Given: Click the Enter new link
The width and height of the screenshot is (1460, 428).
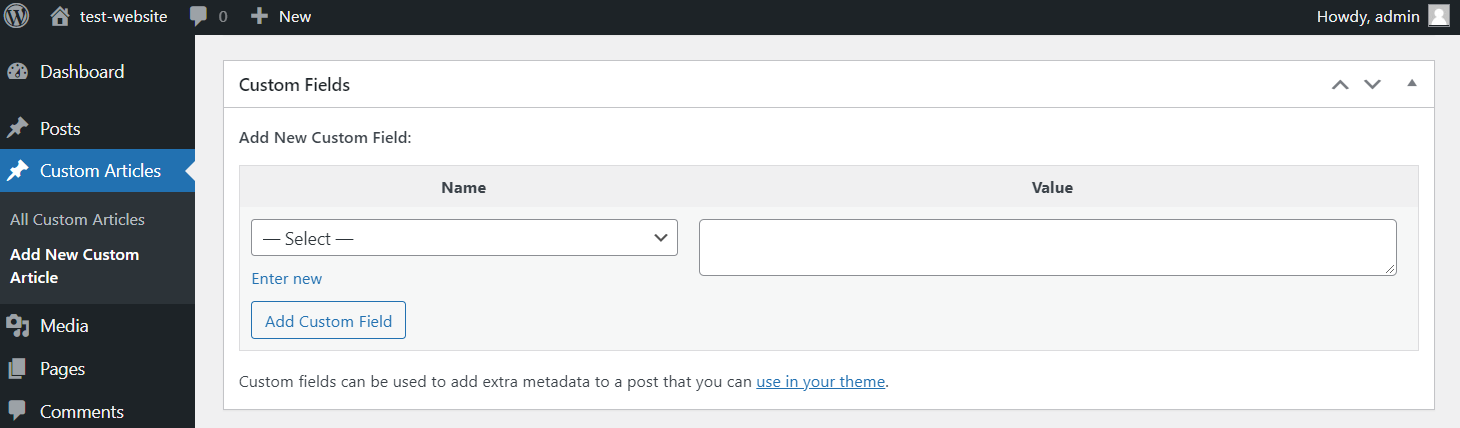Looking at the screenshot, I should pos(286,279).
